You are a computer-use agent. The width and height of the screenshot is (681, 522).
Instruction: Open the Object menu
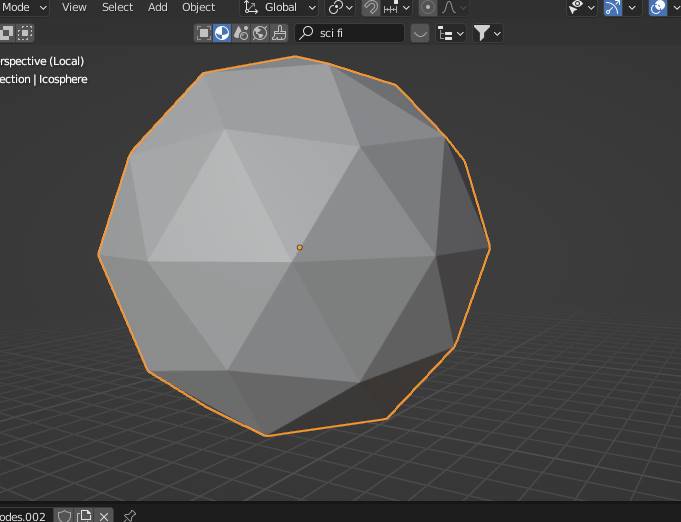[x=198, y=7]
